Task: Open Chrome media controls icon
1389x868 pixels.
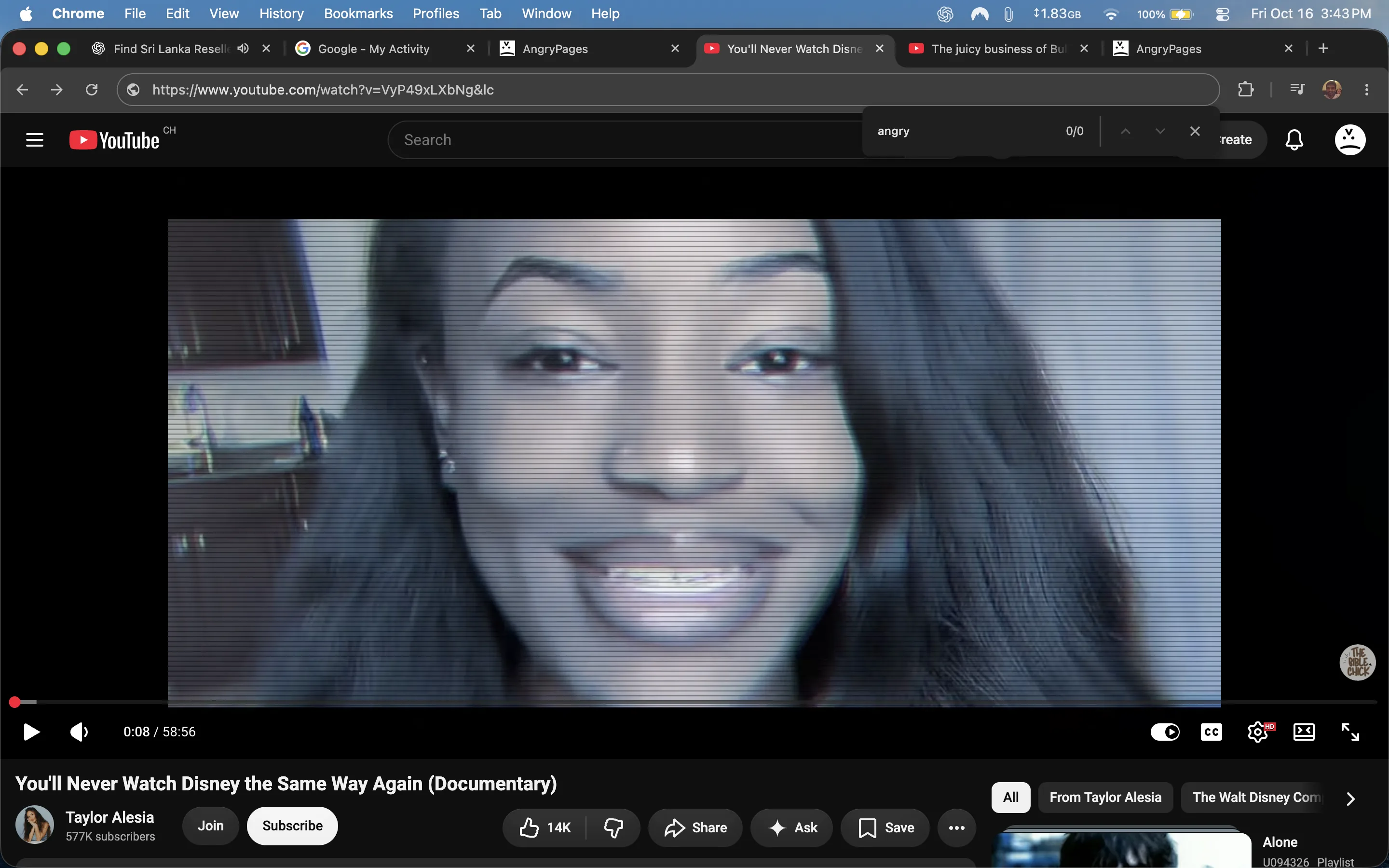Action: coord(1297,90)
